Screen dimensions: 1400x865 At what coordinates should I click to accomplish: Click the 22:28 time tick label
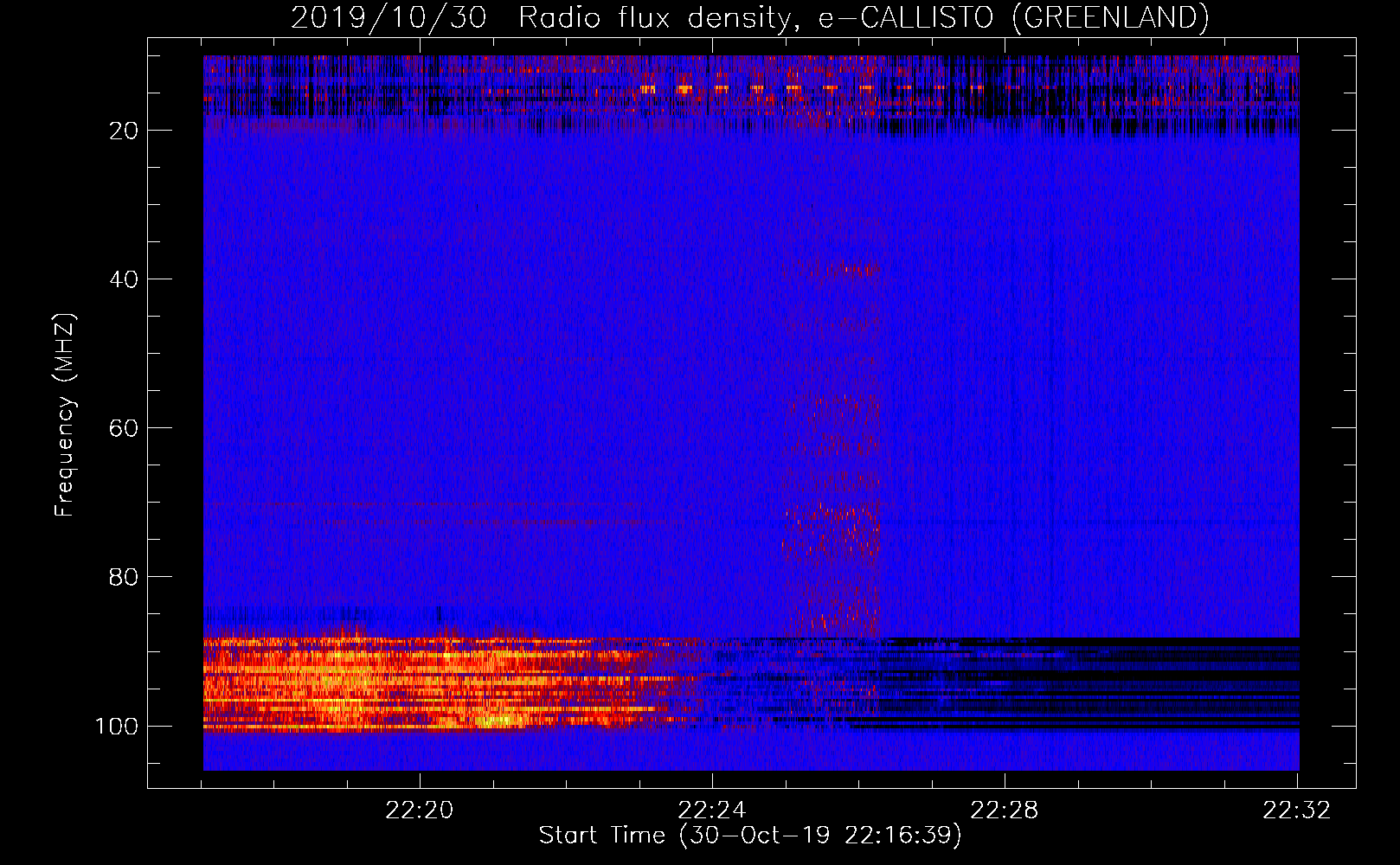click(x=1005, y=811)
